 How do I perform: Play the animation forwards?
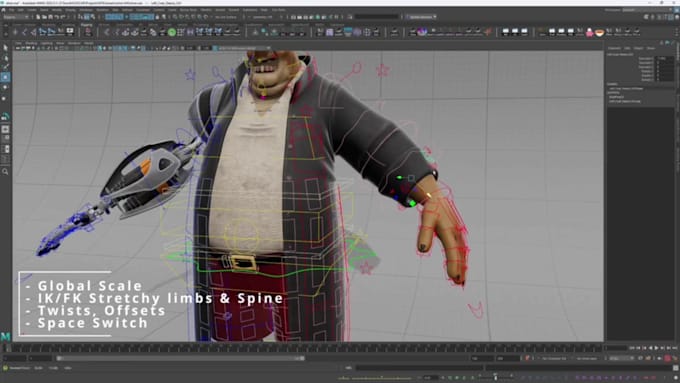(x=656, y=348)
